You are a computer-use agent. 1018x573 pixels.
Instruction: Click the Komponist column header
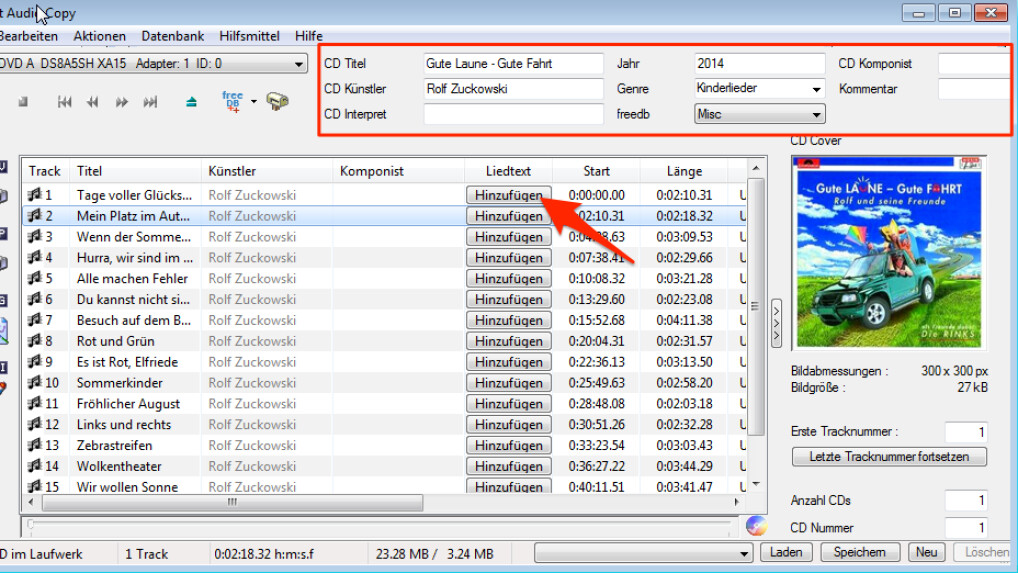click(398, 171)
